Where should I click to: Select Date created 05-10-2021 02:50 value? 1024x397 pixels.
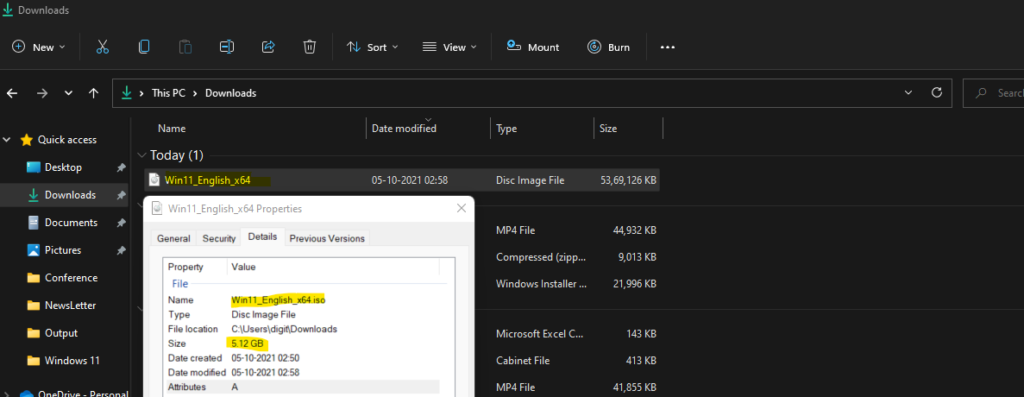(265, 358)
